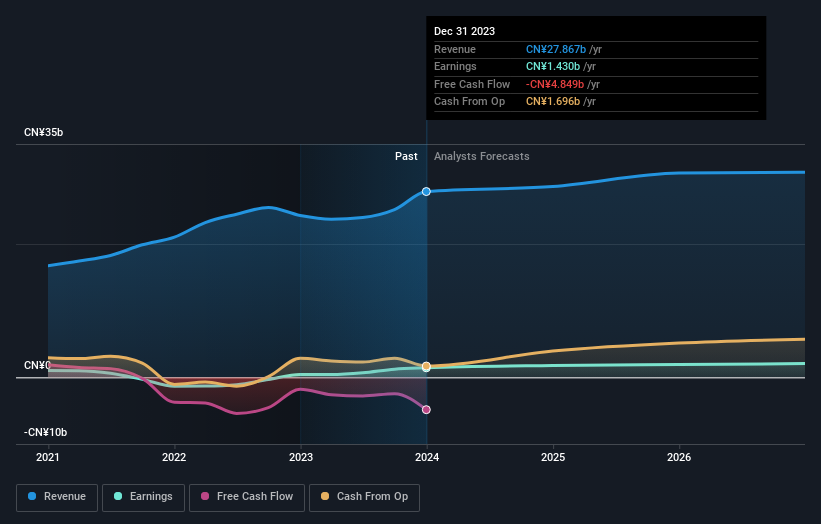Click the CN¥1.430b earnings value

click(x=553, y=66)
